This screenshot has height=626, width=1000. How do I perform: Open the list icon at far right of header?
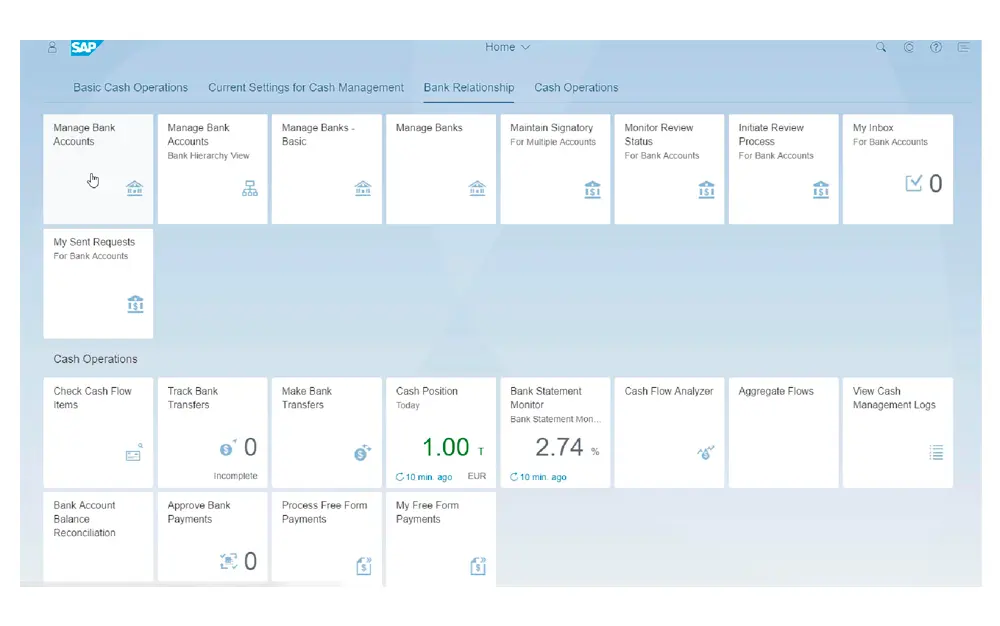[x=964, y=47]
